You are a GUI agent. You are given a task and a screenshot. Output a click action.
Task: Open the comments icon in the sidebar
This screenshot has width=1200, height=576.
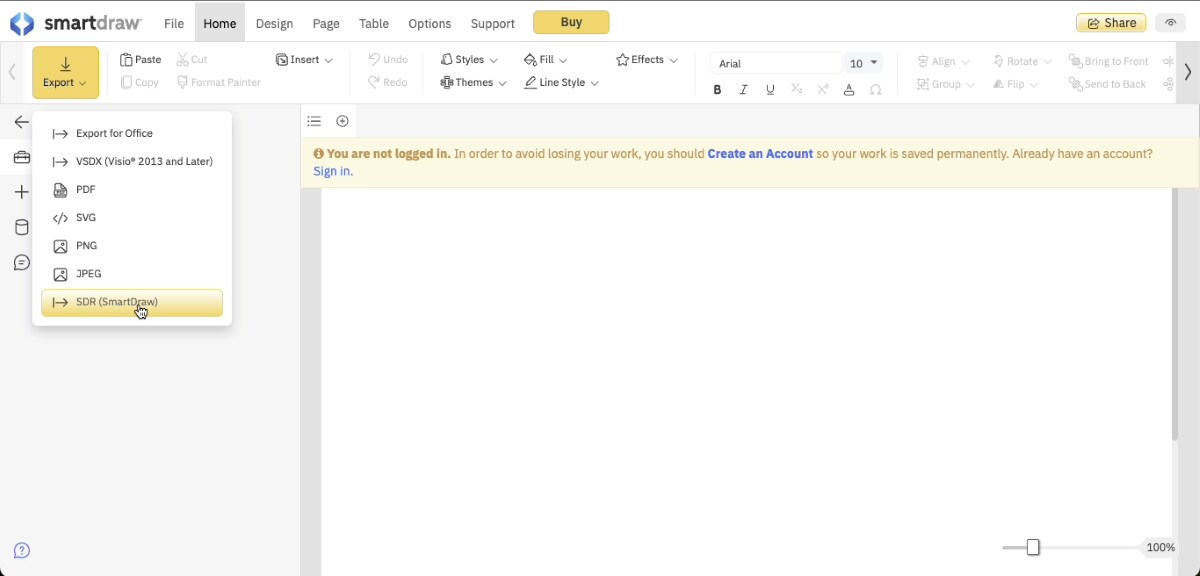click(21, 262)
